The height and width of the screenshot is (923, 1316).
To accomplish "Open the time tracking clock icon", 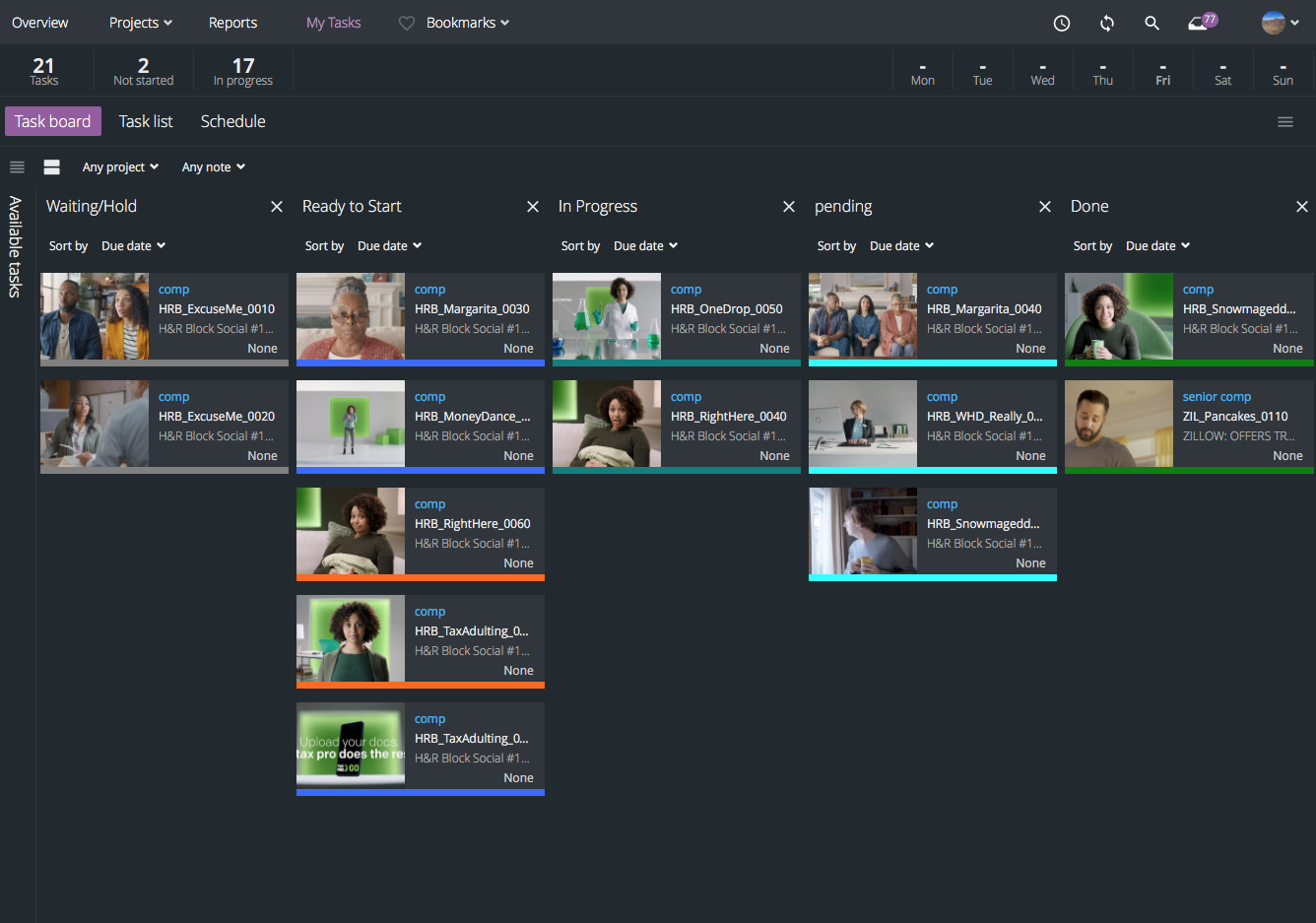I will (x=1061, y=22).
